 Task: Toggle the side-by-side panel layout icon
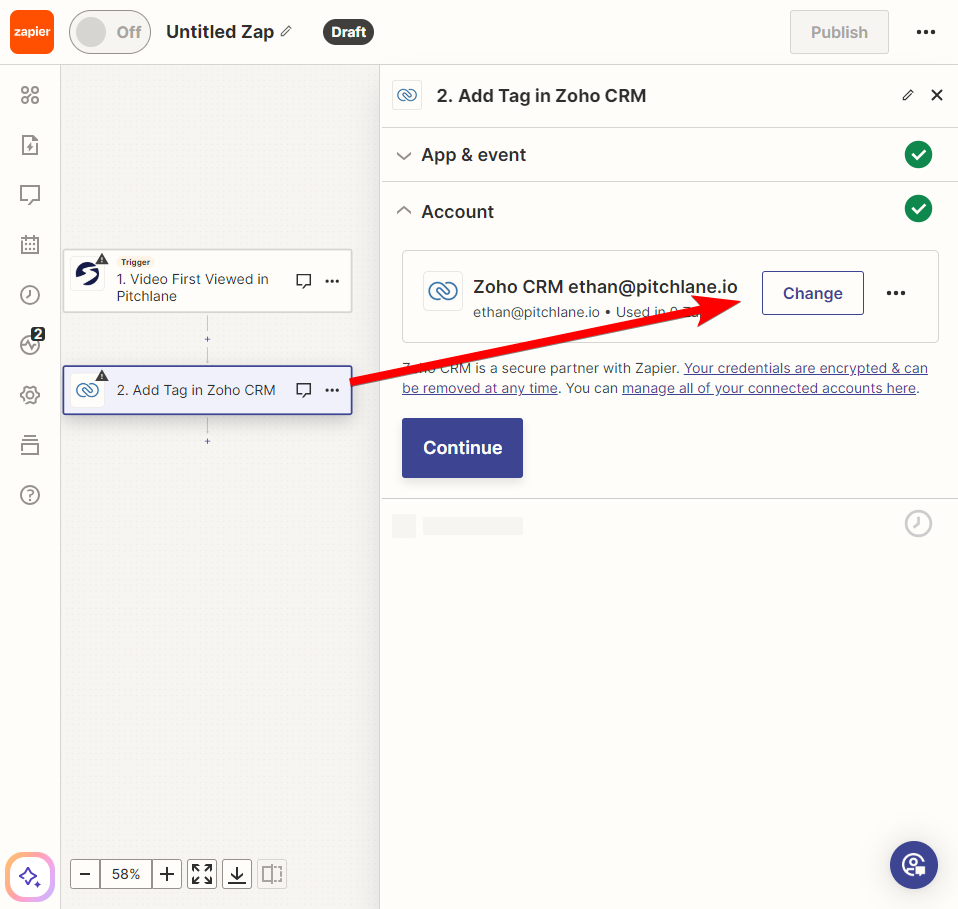272,874
